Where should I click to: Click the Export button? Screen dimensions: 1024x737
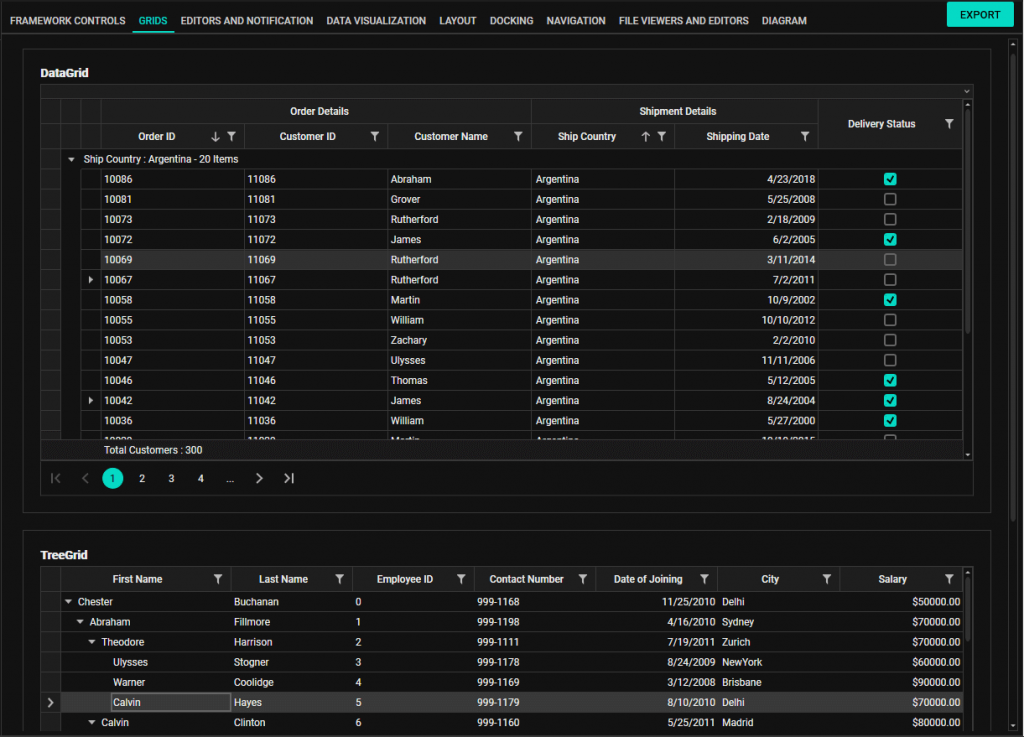(979, 14)
